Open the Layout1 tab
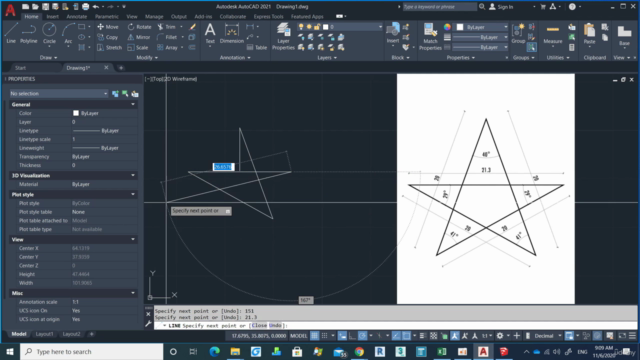The image size is (640, 360). [x=44, y=334]
